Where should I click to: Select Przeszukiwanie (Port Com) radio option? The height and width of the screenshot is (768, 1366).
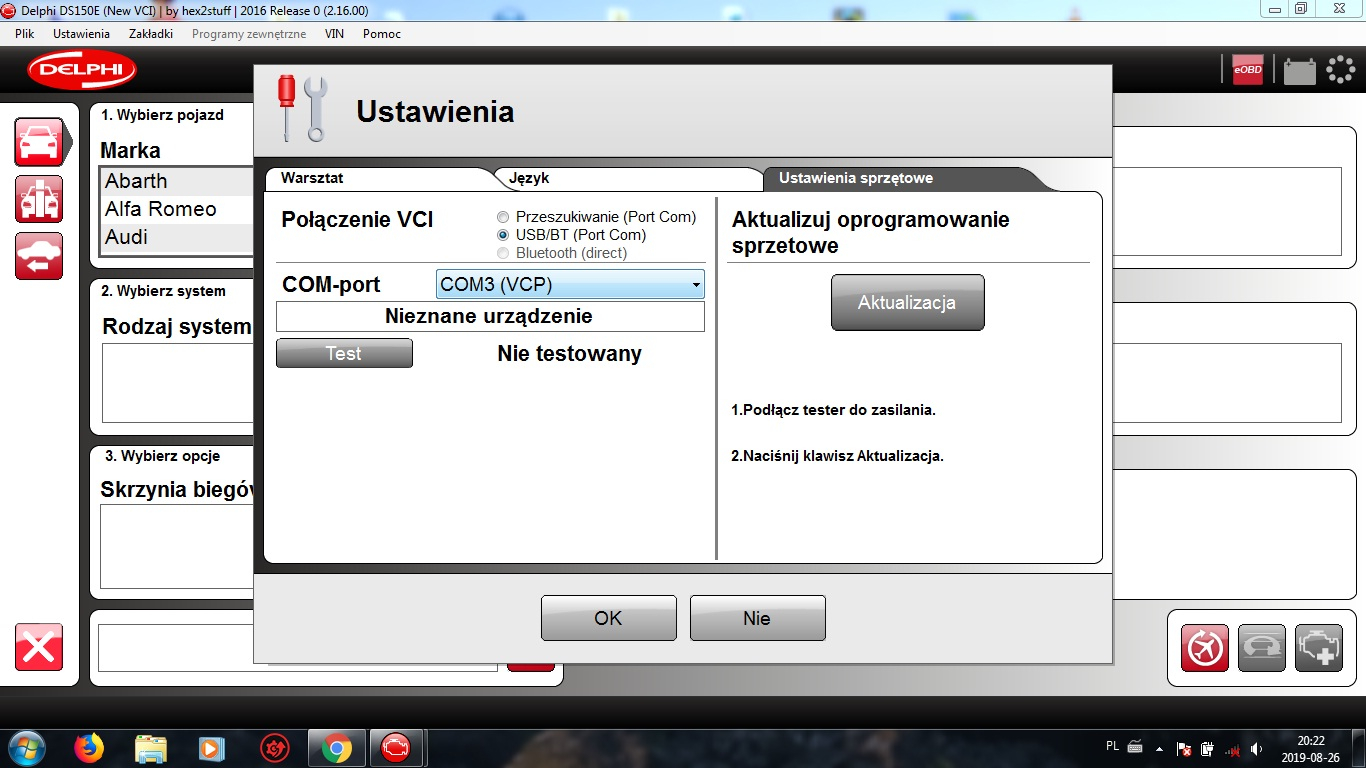[x=503, y=217]
